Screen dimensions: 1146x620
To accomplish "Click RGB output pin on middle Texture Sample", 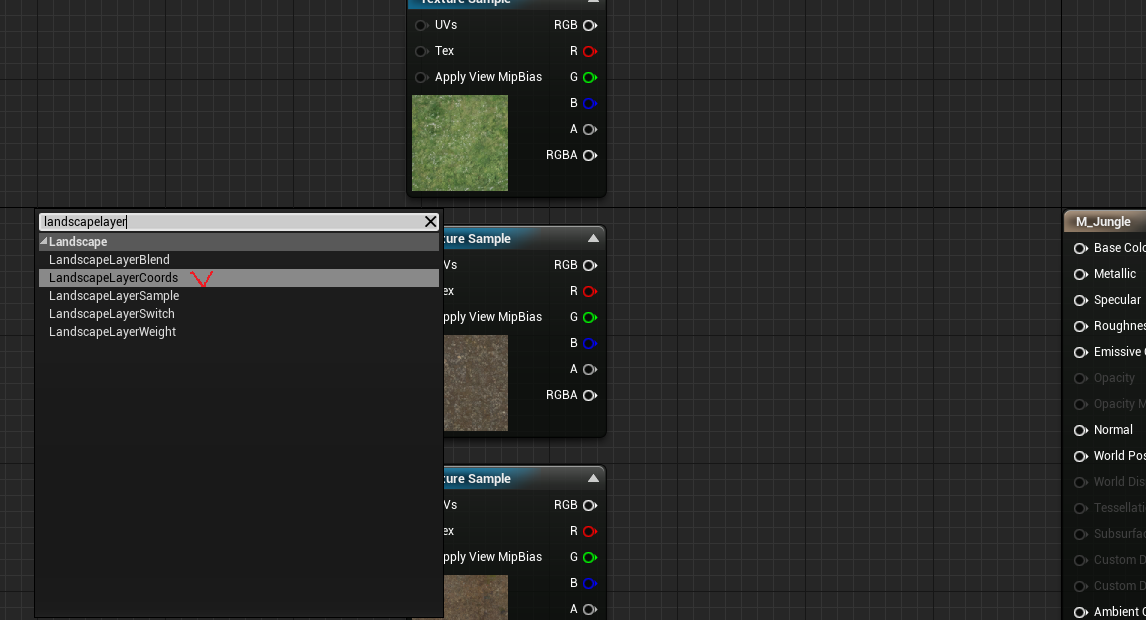I will [590, 265].
